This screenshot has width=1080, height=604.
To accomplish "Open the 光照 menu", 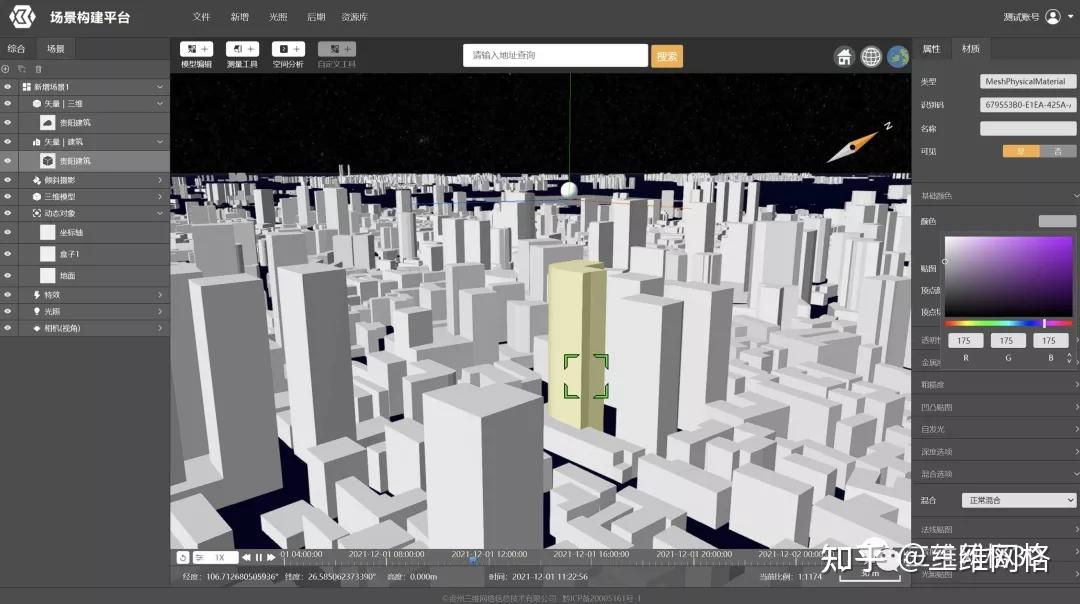I will tap(278, 17).
